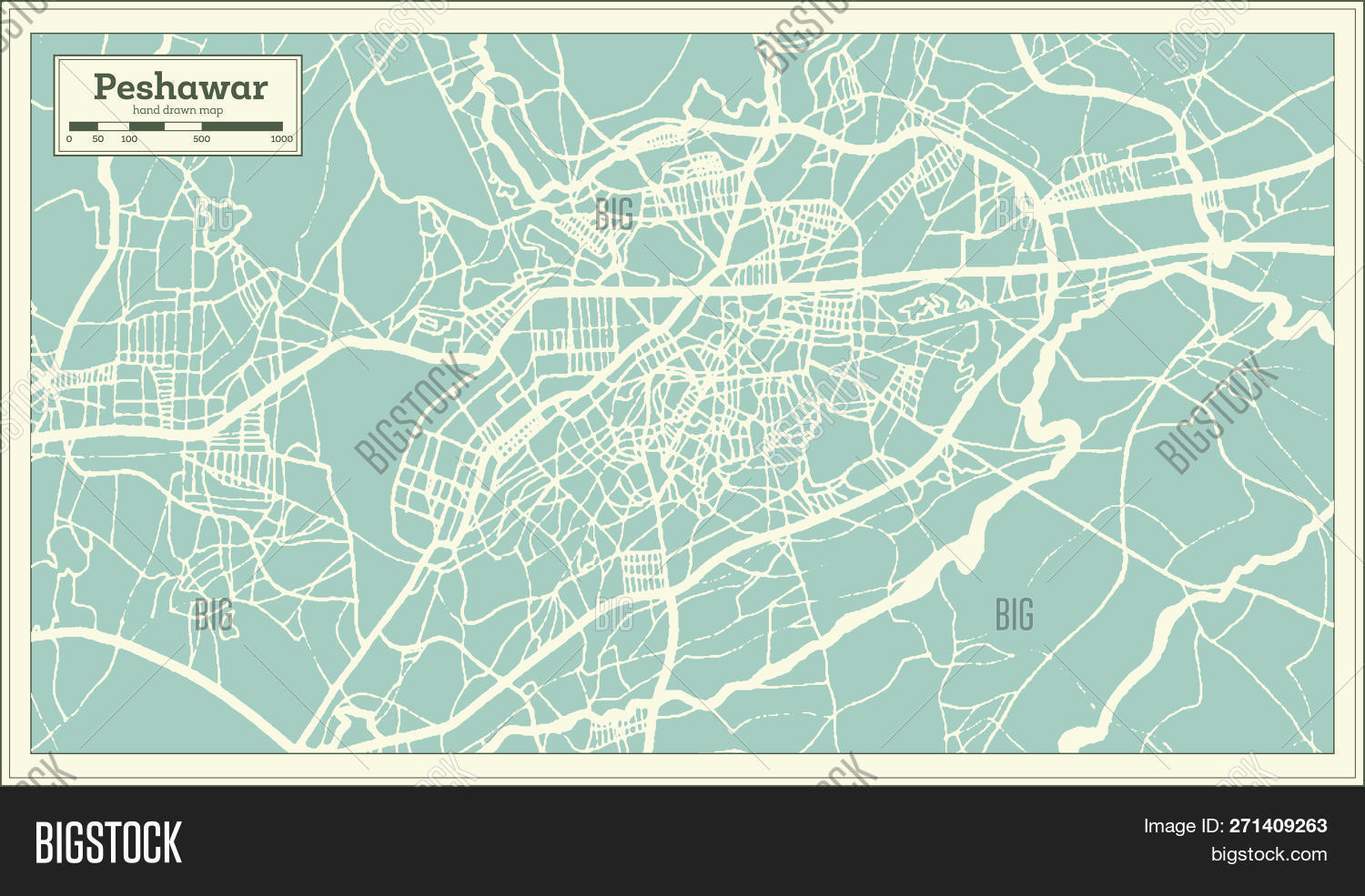This screenshot has height=896, width=1365.
Task: Click the 0 scale label
Action: 69,139
